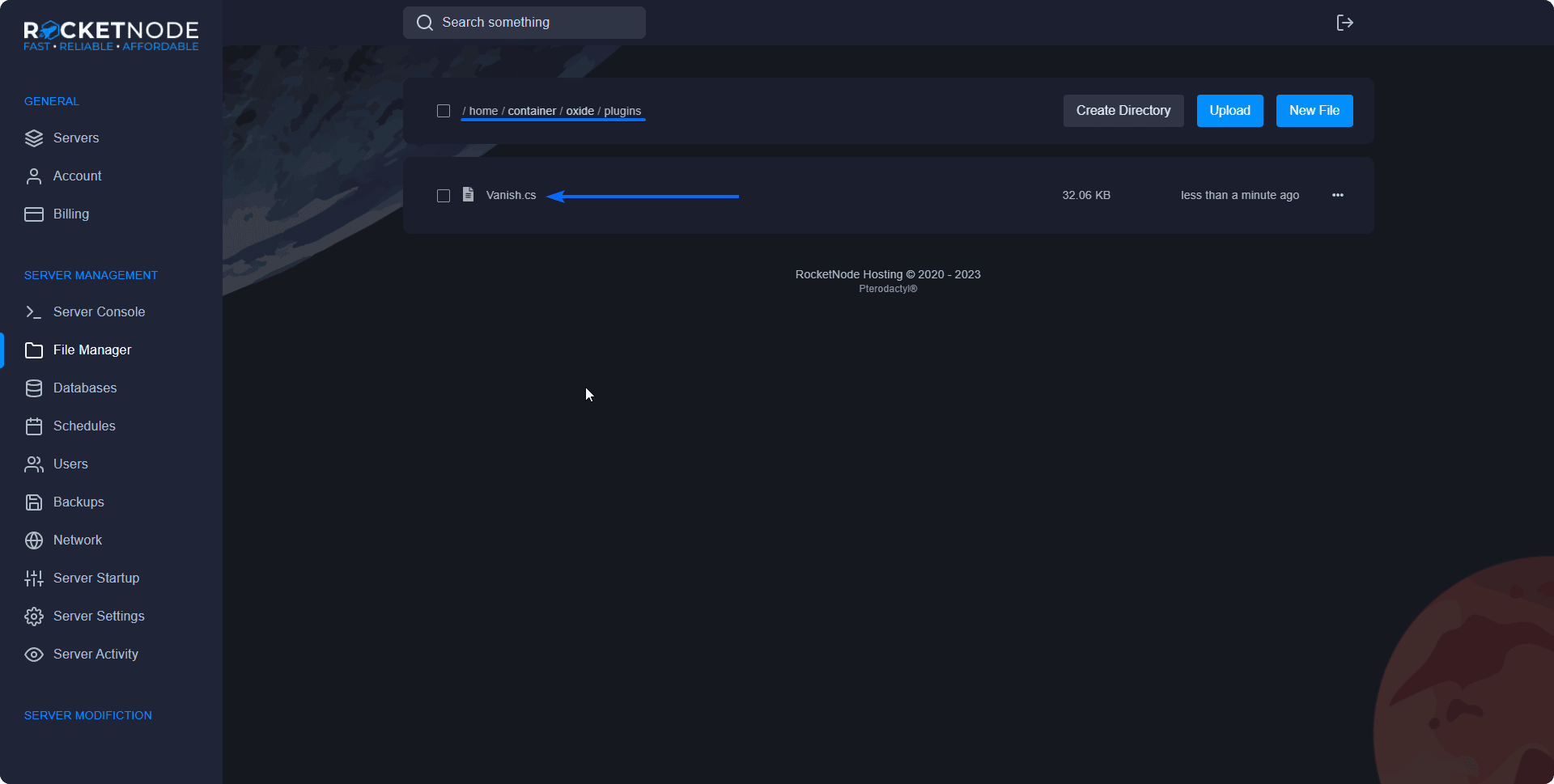Open the Vanish.cs three-dot options menu
Screen dimensions: 1554x784
[x=1337, y=195]
